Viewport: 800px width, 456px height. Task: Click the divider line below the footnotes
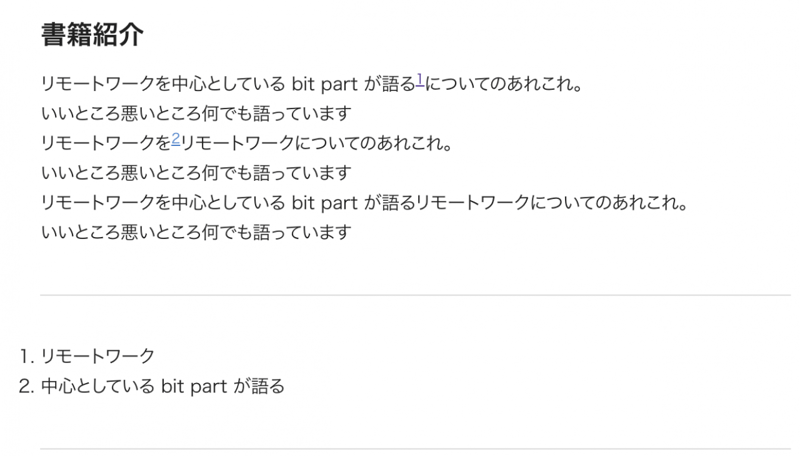(415, 449)
